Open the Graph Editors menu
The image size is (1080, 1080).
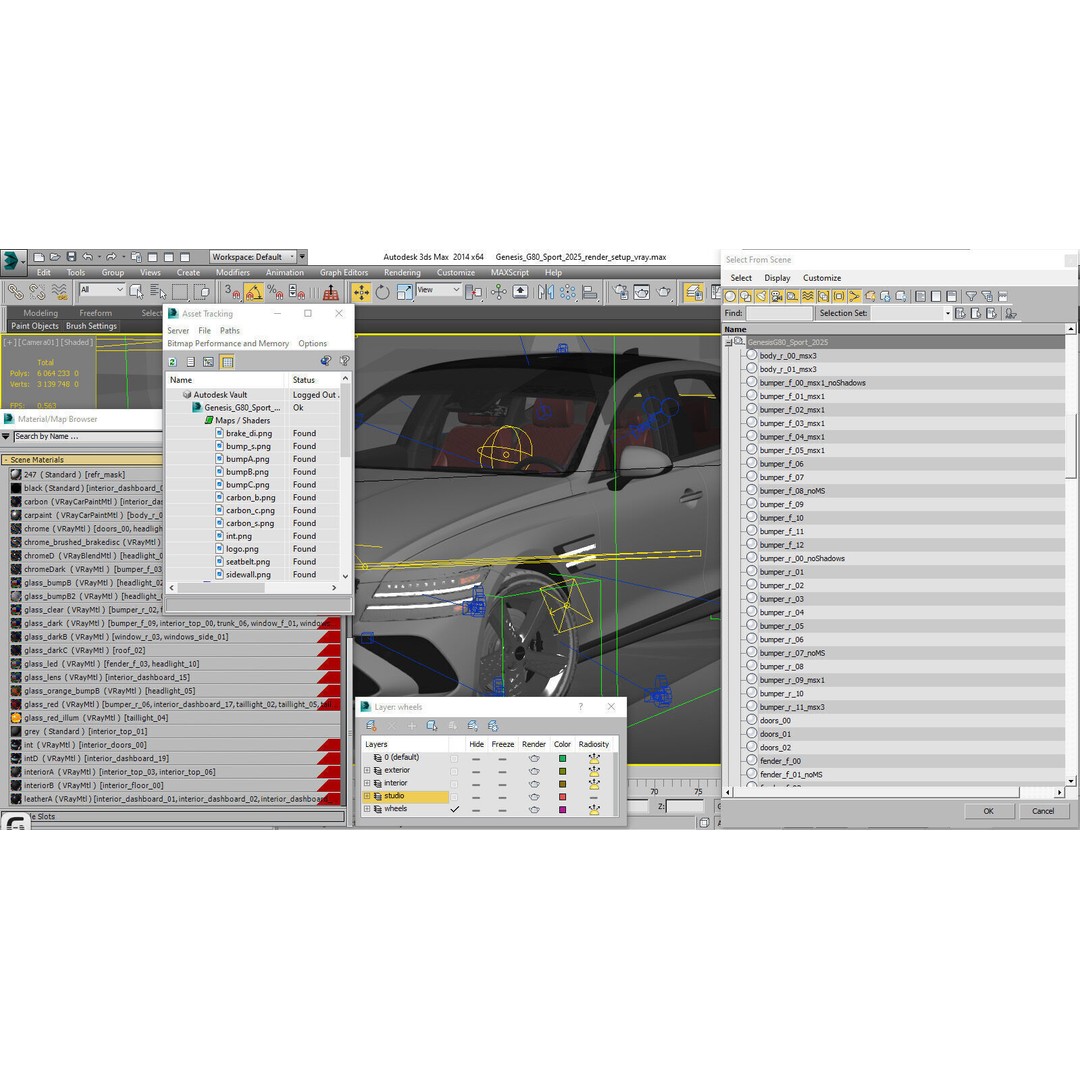click(344, 273)
